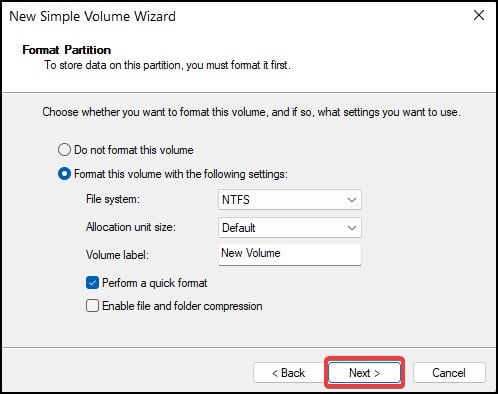The image size is (498, 394).
Task: Click the 'Perform a quick format' label text
Action: tap(155, 283)
